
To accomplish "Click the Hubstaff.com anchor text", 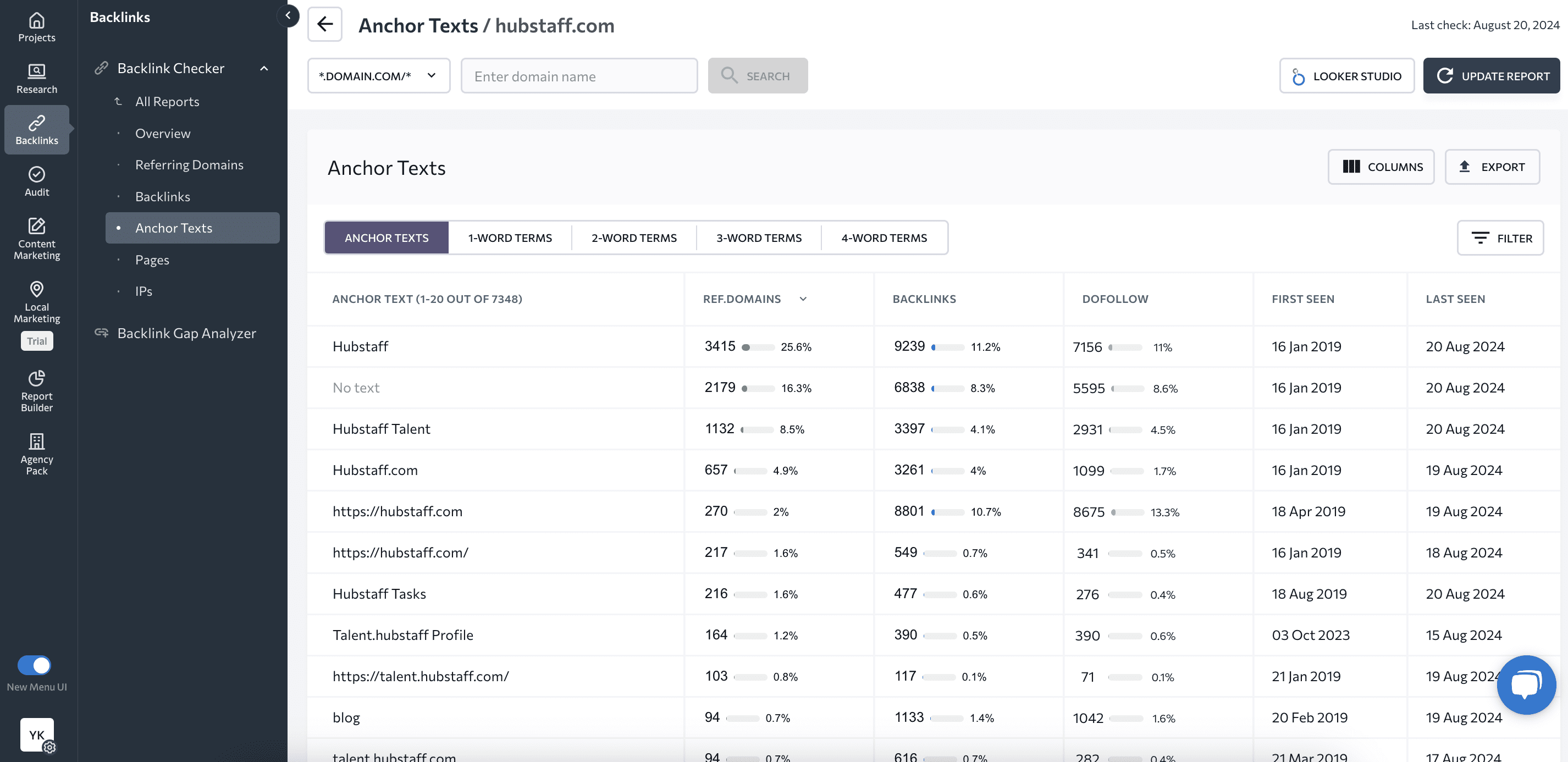I will 375,471.
